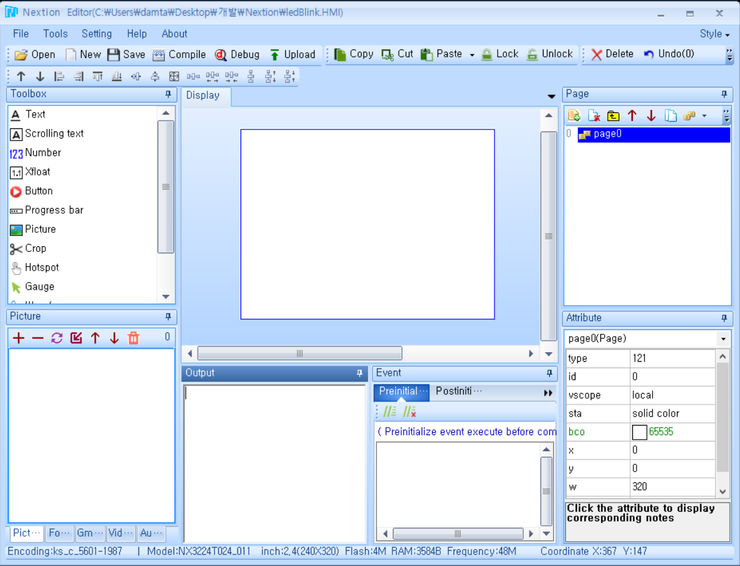Image resolution: width=740 pixels, height=566 pixels.
Task: Move the page down in the Page panel
Action: (x=651, y=116)
